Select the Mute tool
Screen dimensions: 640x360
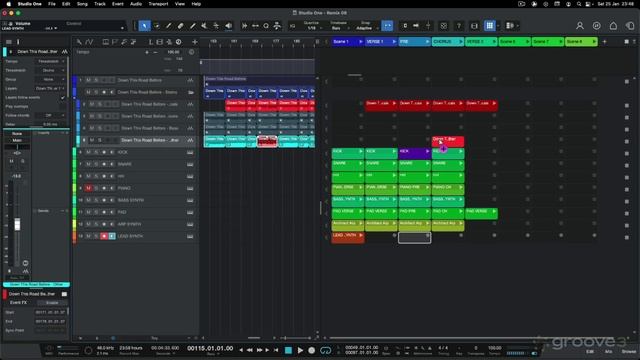pos(204,26)
